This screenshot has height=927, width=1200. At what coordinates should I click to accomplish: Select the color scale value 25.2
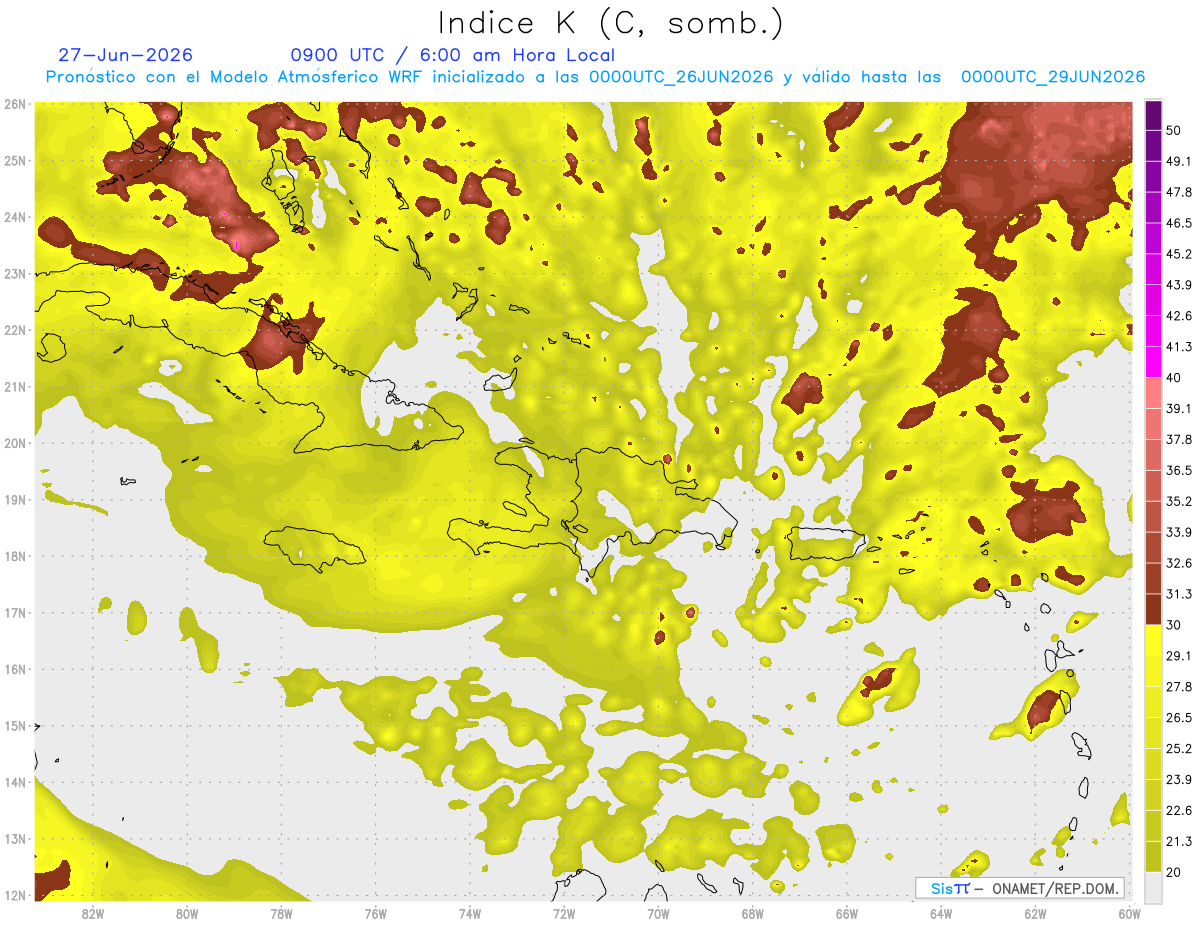click(1178, 749)
